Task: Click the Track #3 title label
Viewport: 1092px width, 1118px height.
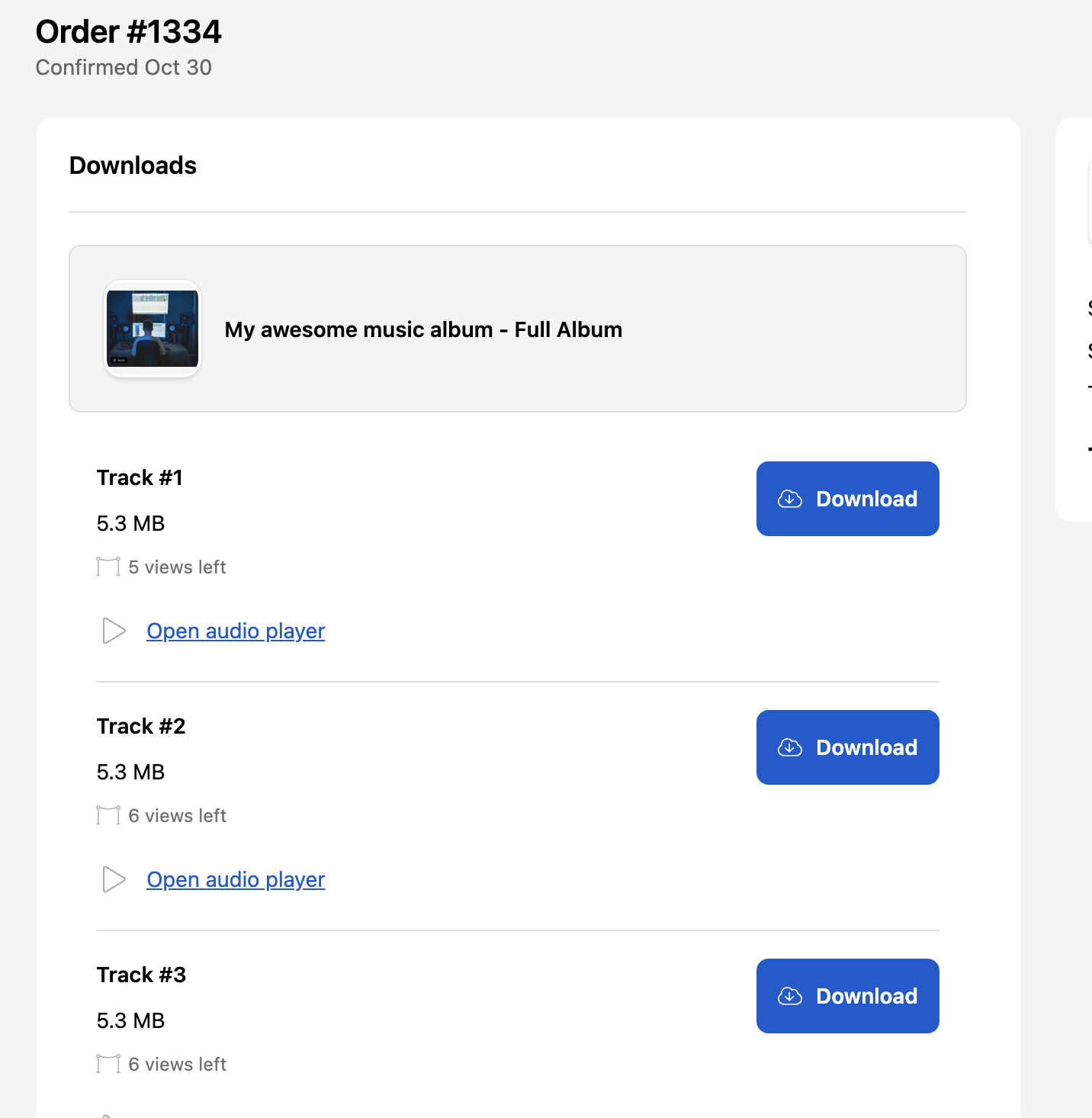Action: [141, 975]
